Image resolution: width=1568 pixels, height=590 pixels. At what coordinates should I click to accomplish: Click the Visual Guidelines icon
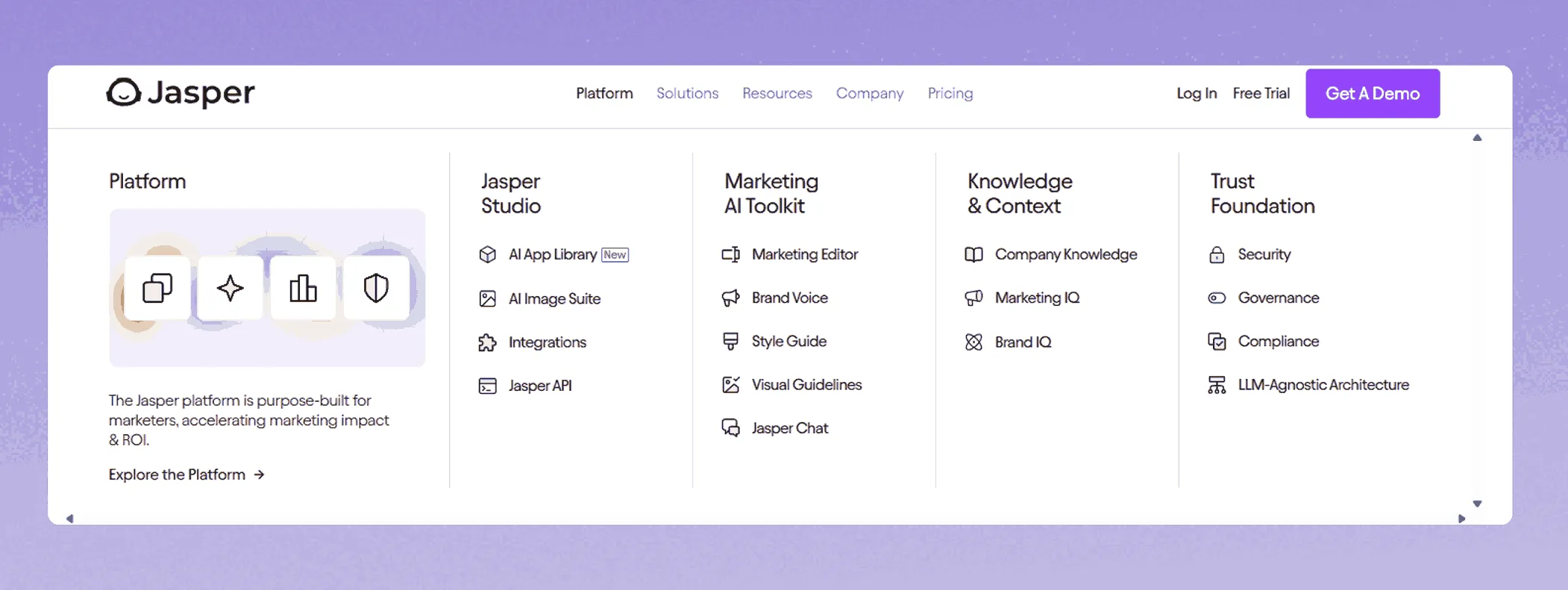click(730, 385)
